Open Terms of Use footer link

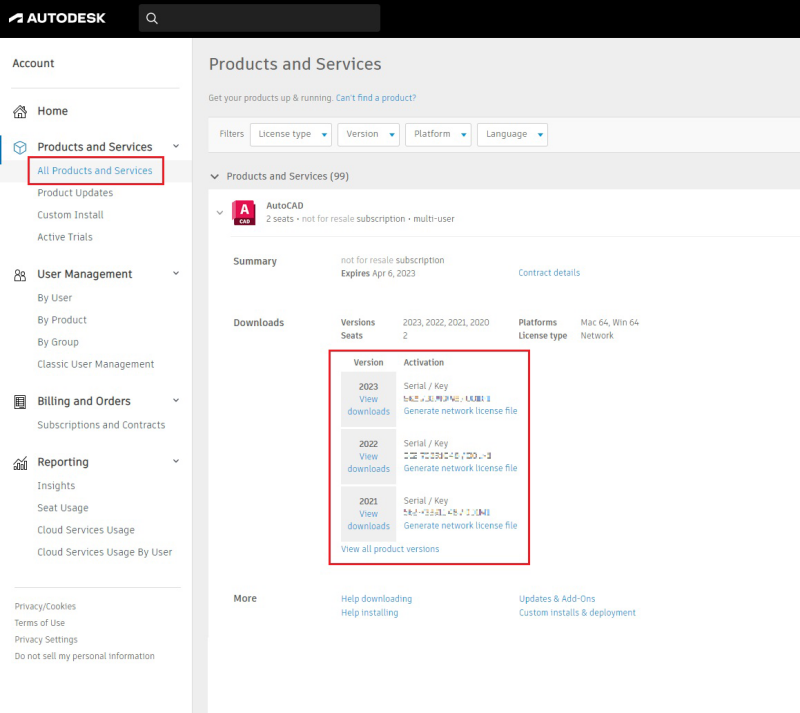39,623
